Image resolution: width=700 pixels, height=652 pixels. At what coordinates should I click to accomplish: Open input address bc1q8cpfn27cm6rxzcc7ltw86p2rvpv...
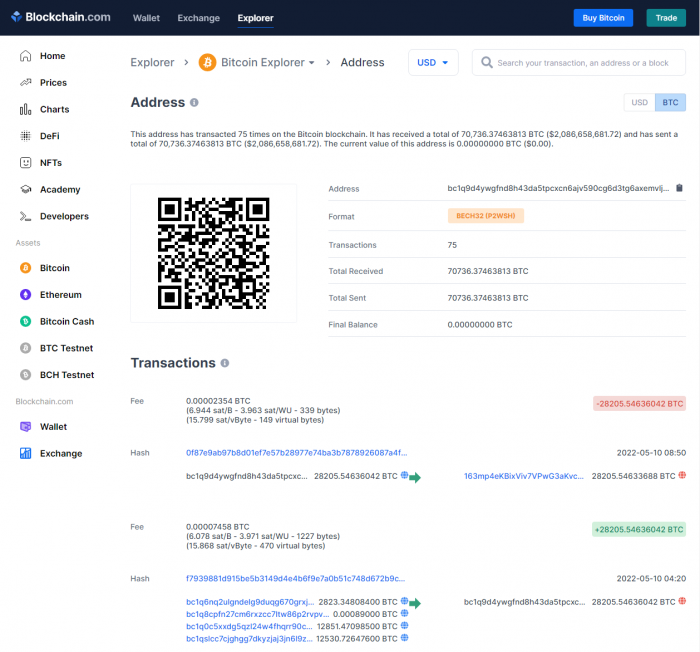tap(258, 614)
